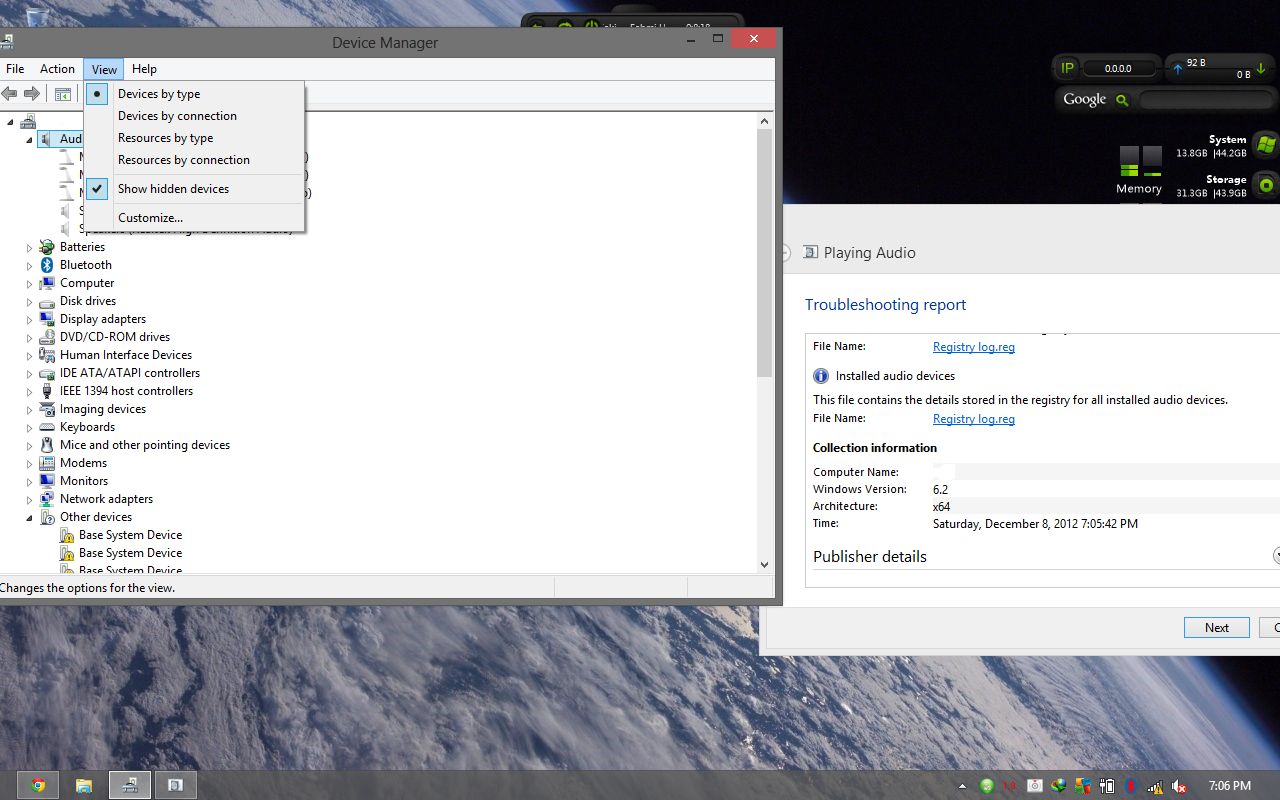Open the Action menu

[57, 69]
